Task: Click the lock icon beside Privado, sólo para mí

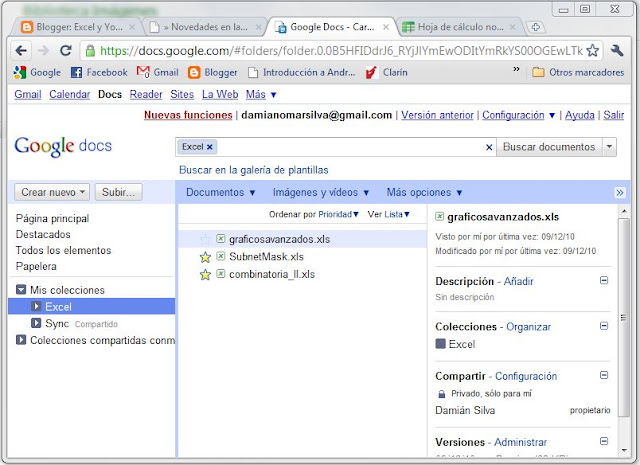Action: pyautogui.click(x=441, y=394)
